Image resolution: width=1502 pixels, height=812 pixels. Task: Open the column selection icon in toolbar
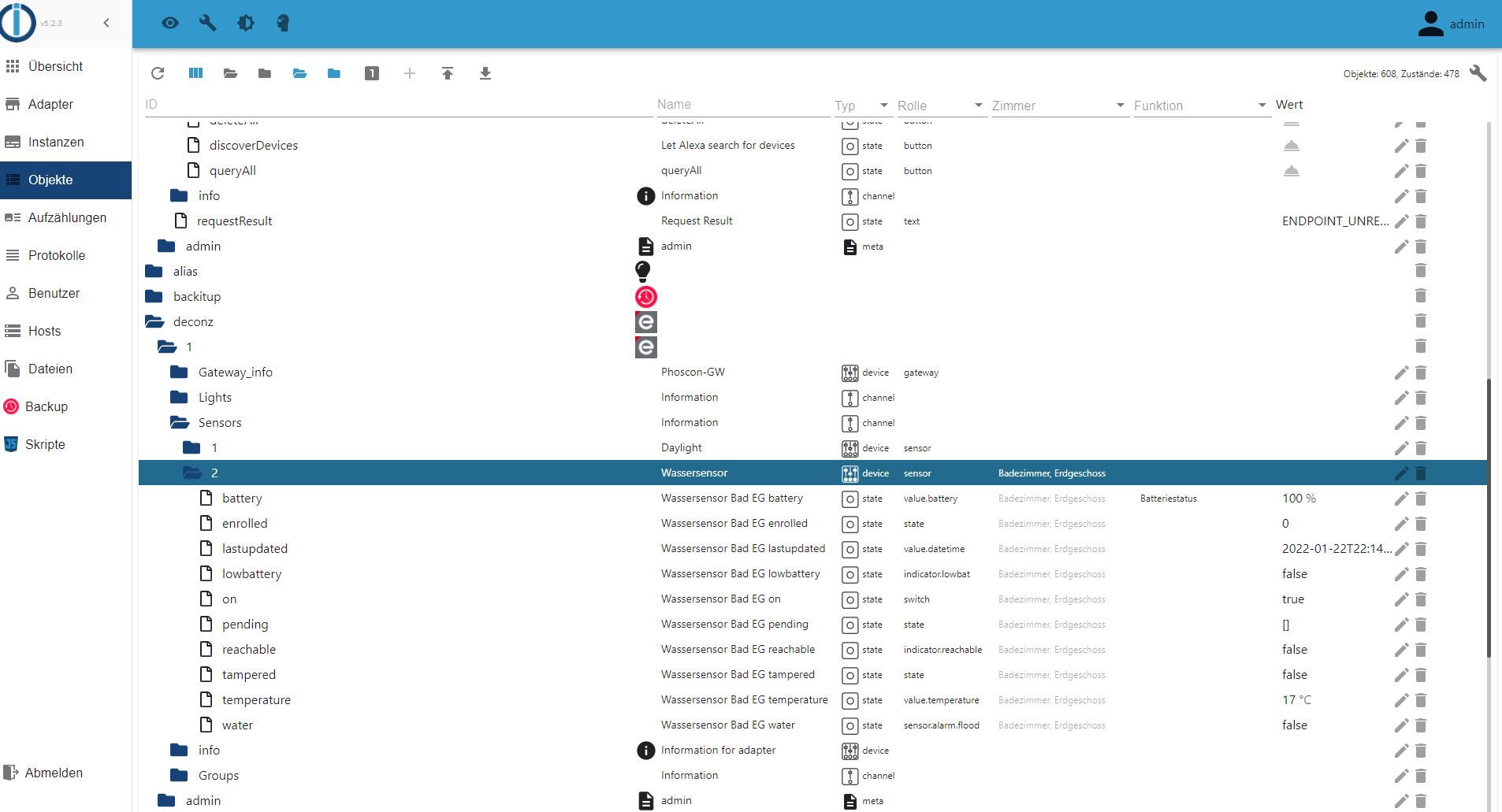(195, 73)
